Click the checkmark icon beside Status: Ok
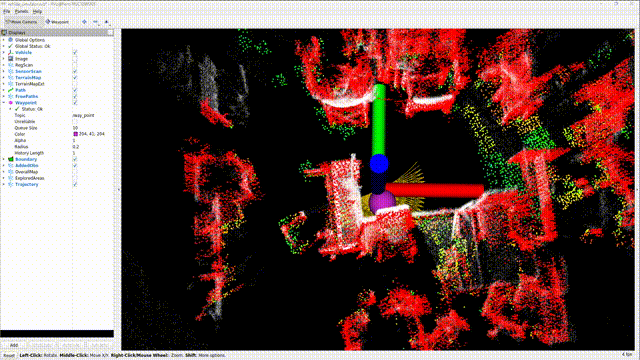This screenshot has height=360, width=640. (x=17, y=109)
